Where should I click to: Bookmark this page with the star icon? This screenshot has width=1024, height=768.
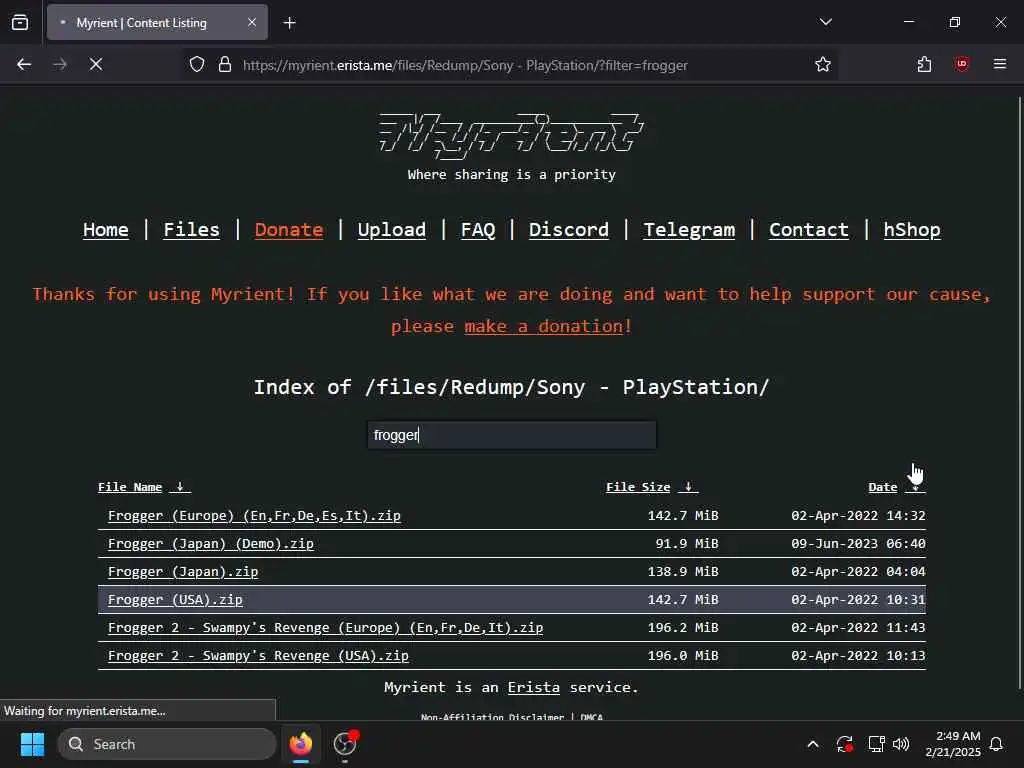823,65
